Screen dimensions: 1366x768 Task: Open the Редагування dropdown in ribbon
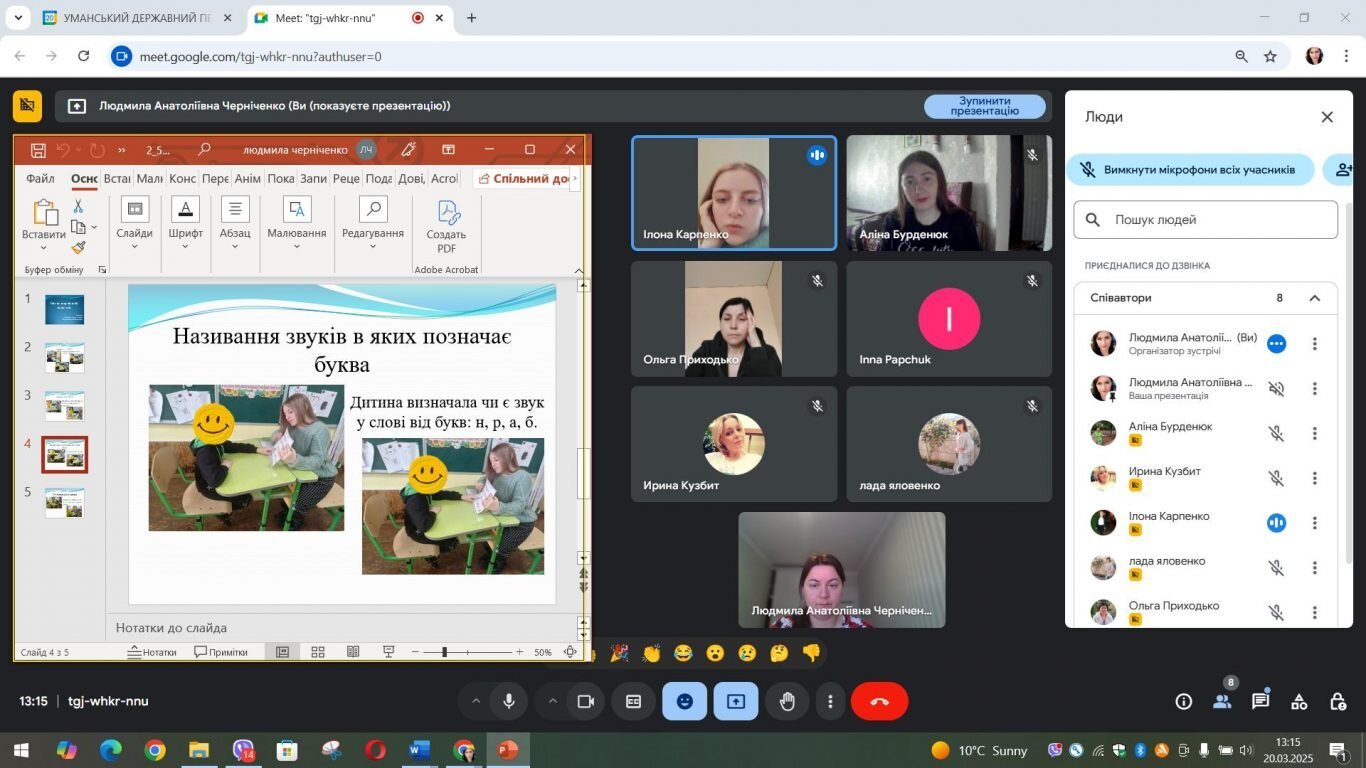click(373, 225)
